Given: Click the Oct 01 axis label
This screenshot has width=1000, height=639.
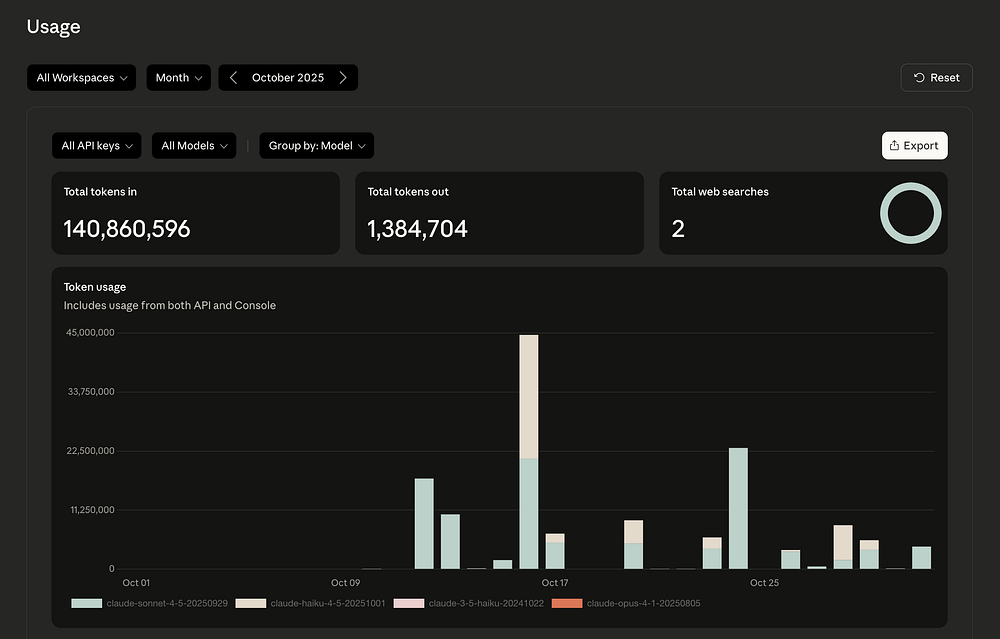Looking at the screenshot, I should tap(136, 583).
